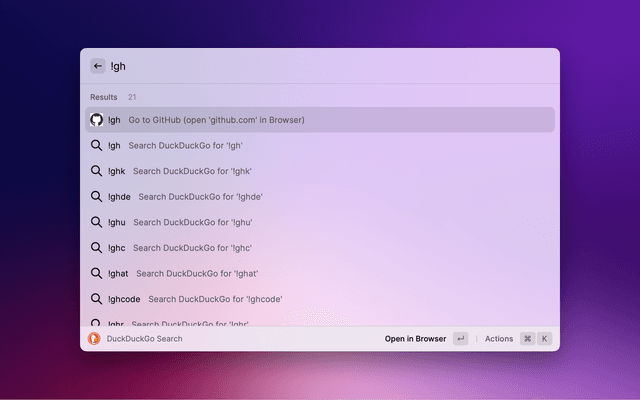
Task: Click the K shortcut key badge
Action: point(545,339)
